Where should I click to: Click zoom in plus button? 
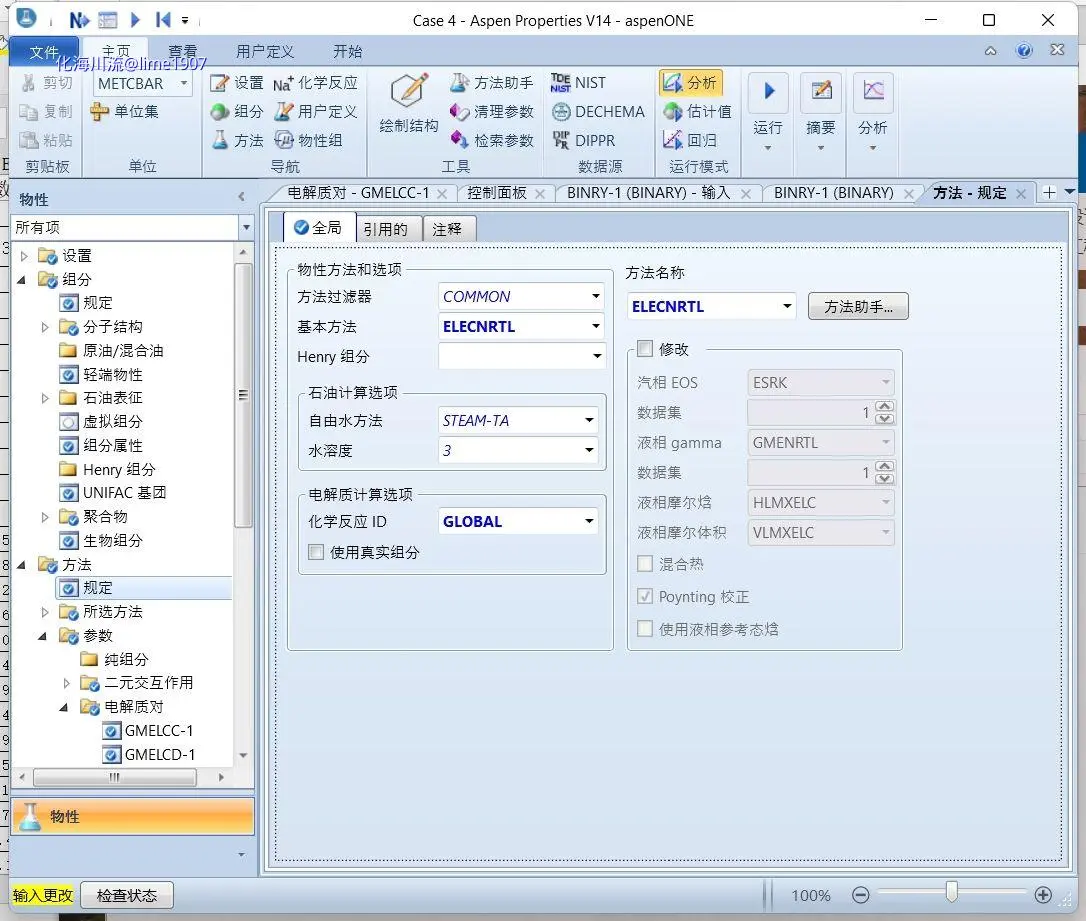(x=1043, y=895)
